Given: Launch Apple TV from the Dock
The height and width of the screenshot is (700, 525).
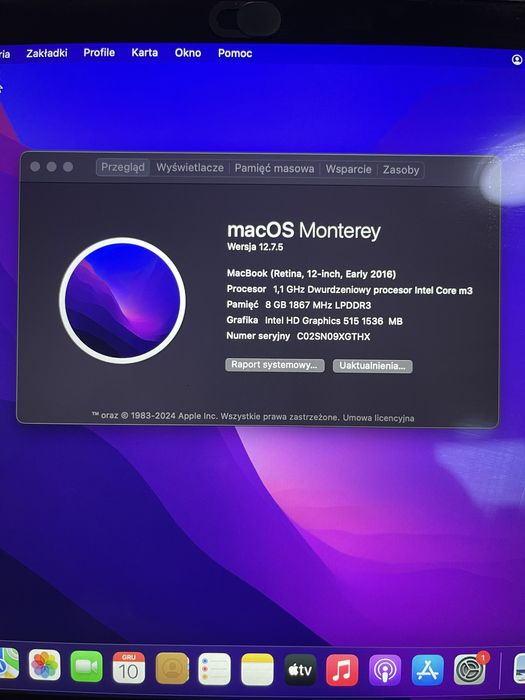Looking at the screenshot, I should point(300,670).
